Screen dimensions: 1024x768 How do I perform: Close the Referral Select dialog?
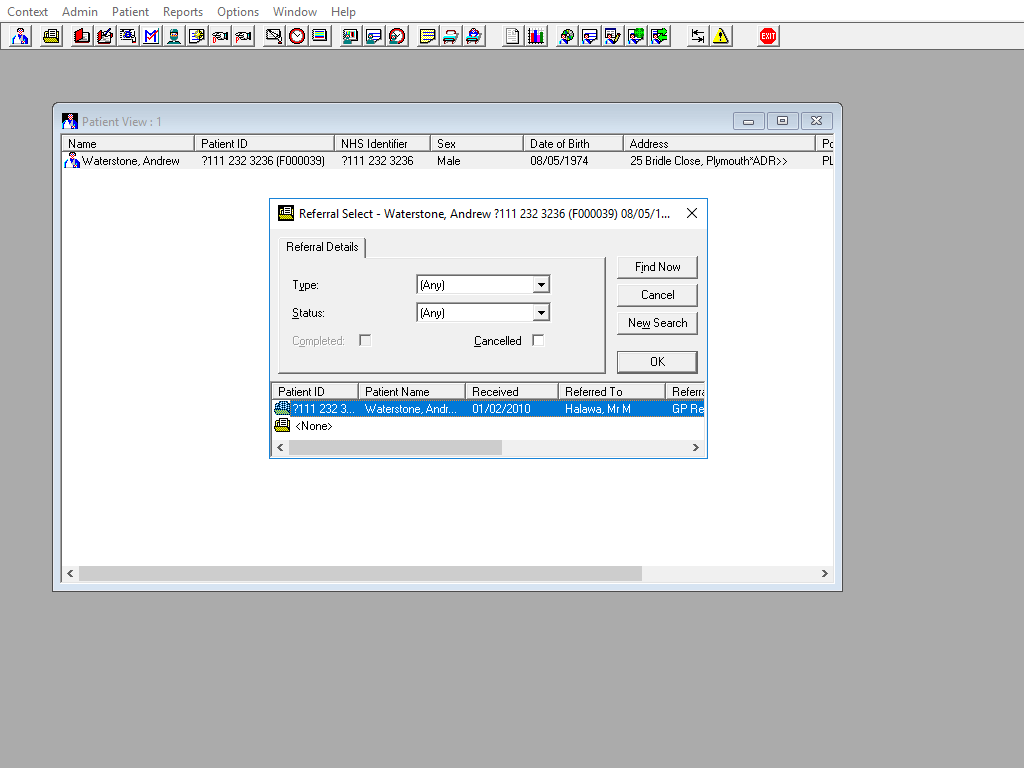tap(692, 214)
